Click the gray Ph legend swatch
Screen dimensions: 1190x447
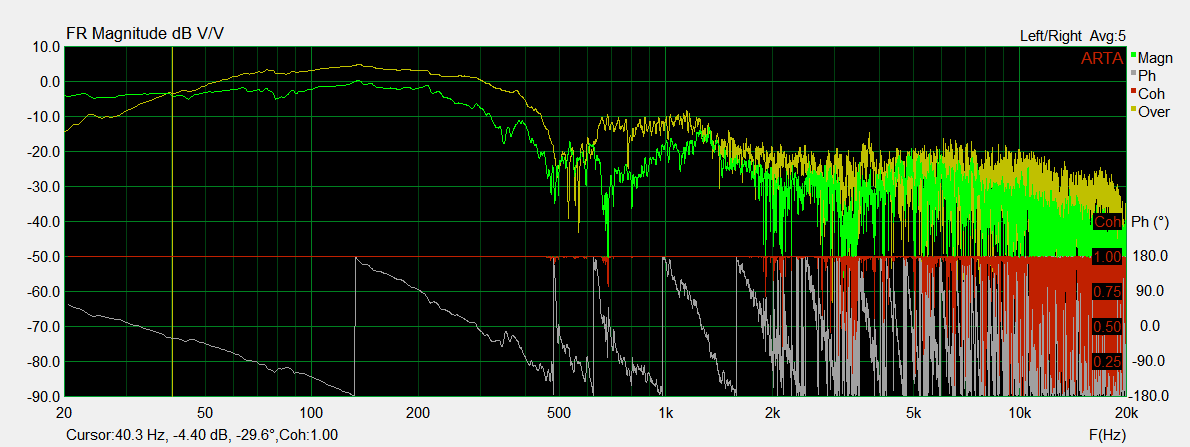pos(1134,74)
